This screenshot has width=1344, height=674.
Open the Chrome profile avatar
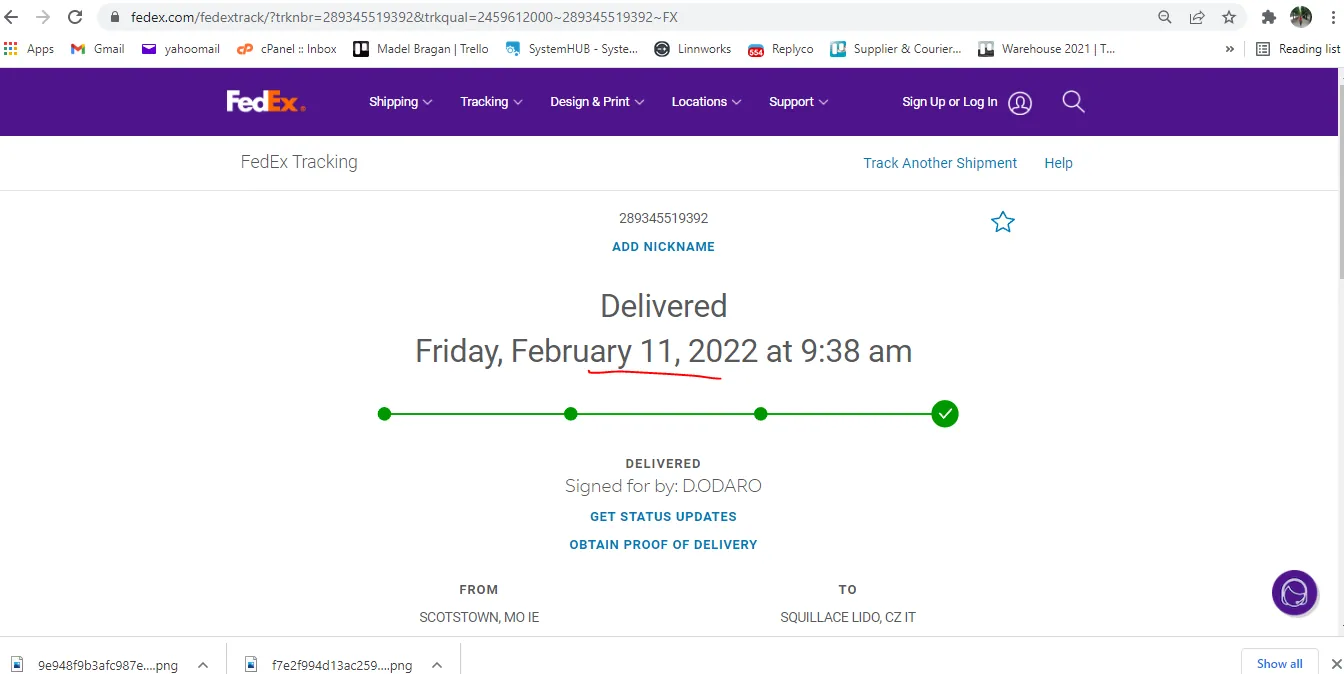[x=1301, y=17]
